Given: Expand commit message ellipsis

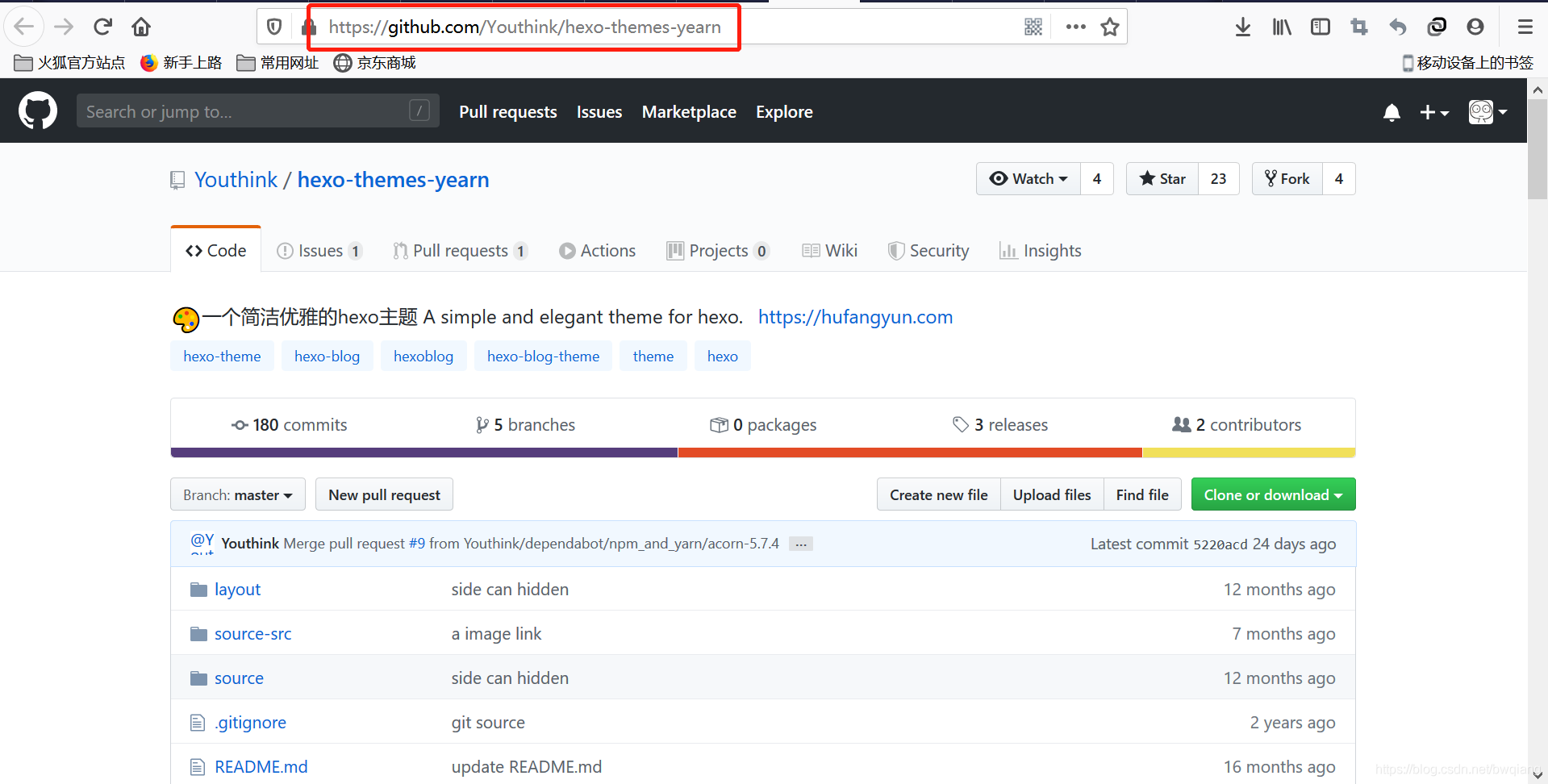Looking at the screenshot, I should tap(800, 544).
